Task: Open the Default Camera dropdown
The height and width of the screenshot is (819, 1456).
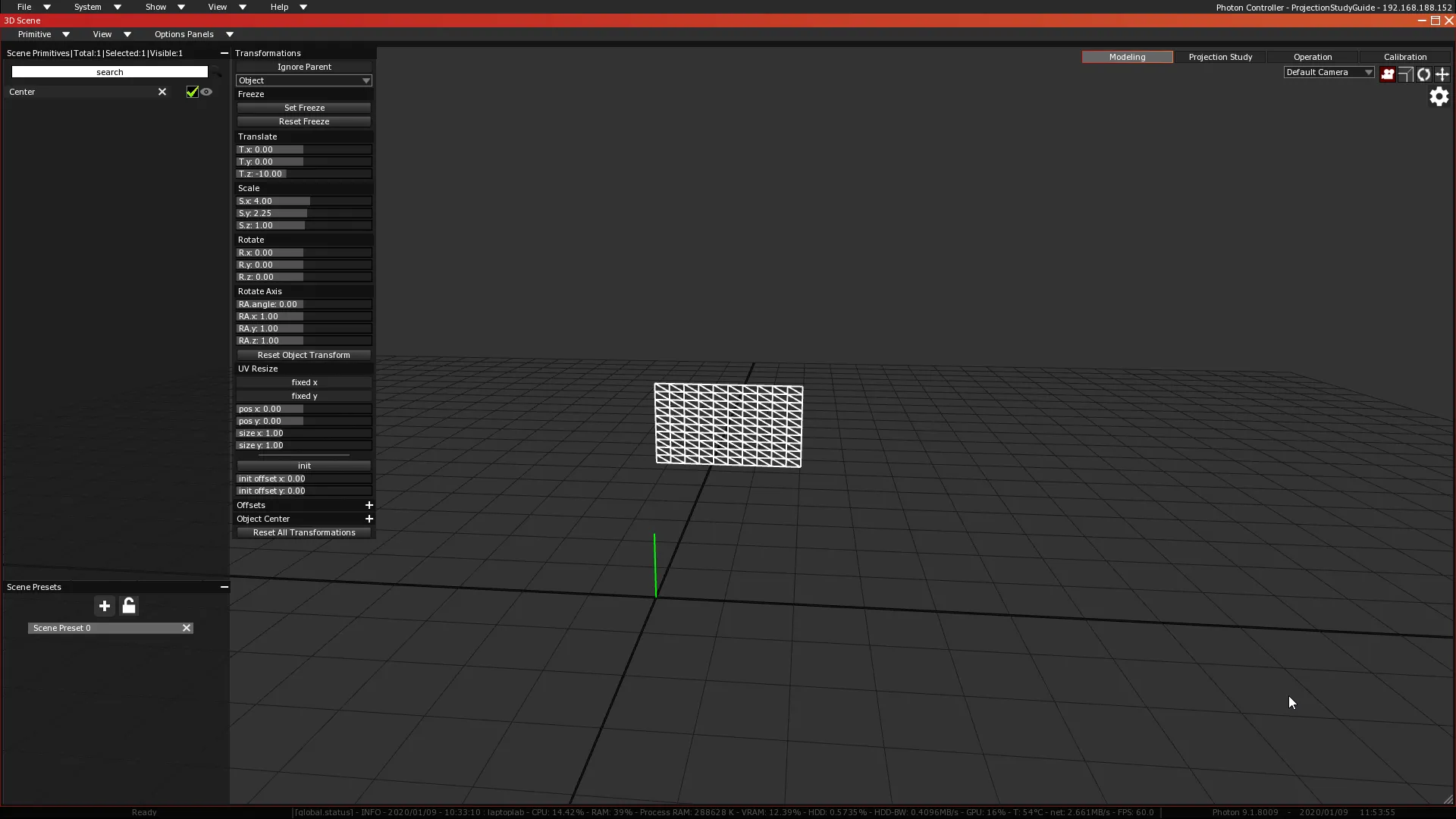Action: coord(1329,72)
